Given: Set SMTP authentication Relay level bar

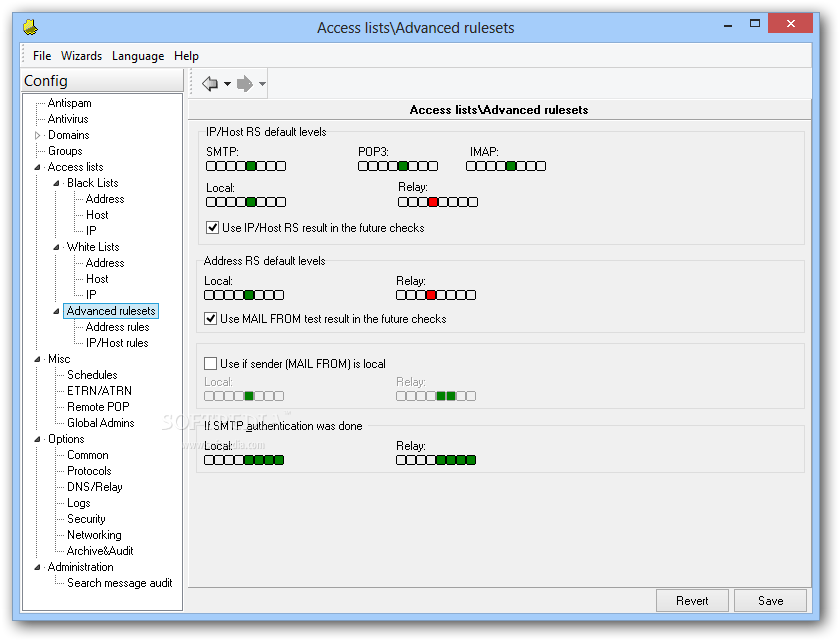Looking at the screenshot, I should (x=436, y=460).
